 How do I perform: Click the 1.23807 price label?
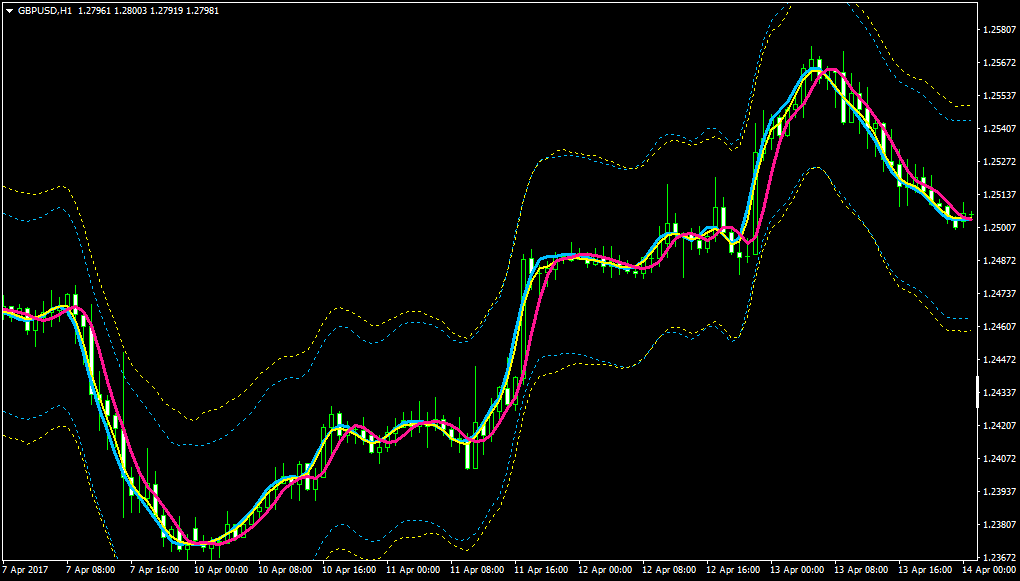point(999,524)
